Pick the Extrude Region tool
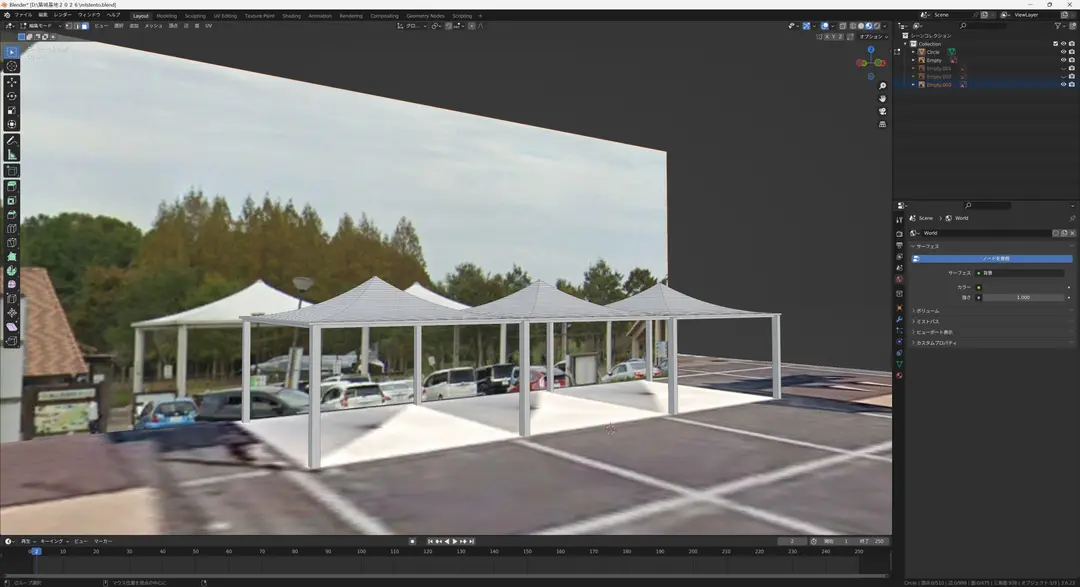Image resolution: width=1080 pixels, height=587 pixels. 12,187
